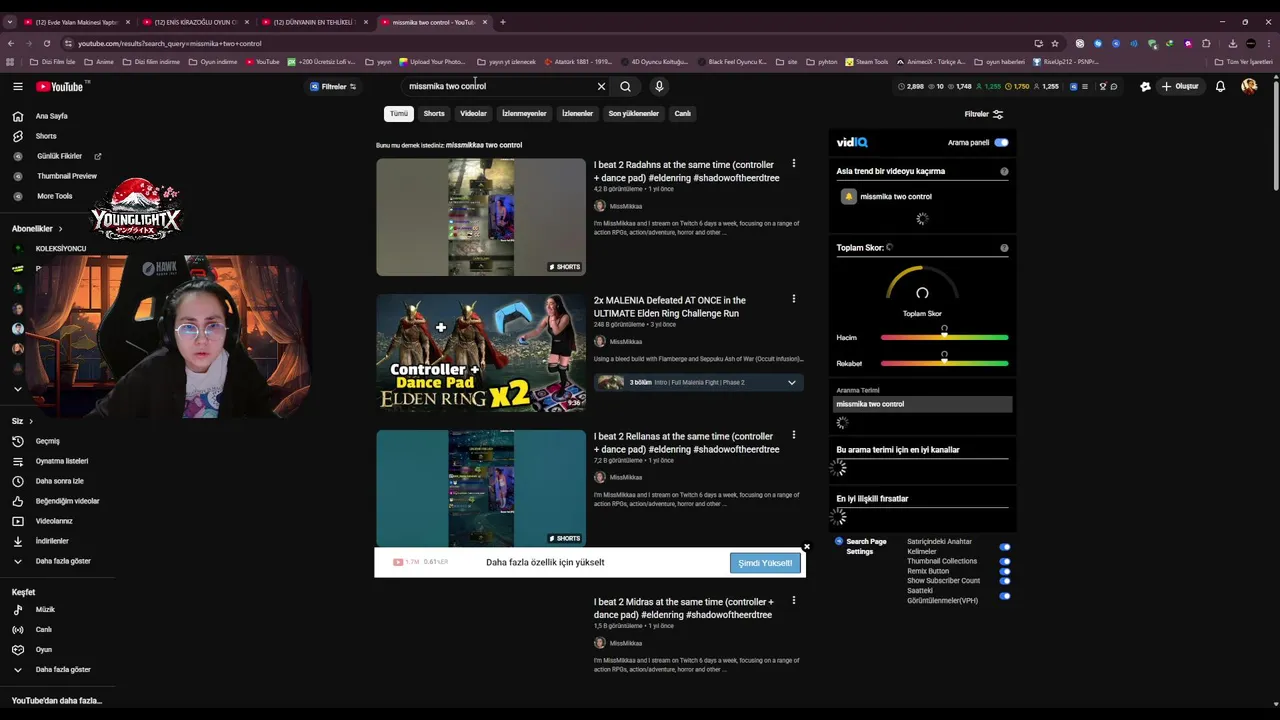
Task: Select the 'Shorts' filter chip
Action: [x=434, y=114]
